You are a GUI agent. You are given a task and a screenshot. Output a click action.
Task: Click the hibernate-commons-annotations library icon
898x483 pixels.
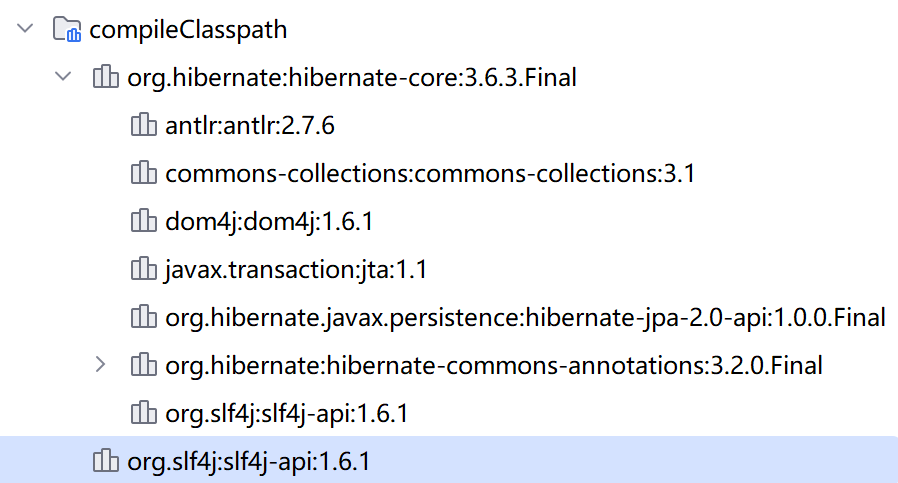coord(144,366)
